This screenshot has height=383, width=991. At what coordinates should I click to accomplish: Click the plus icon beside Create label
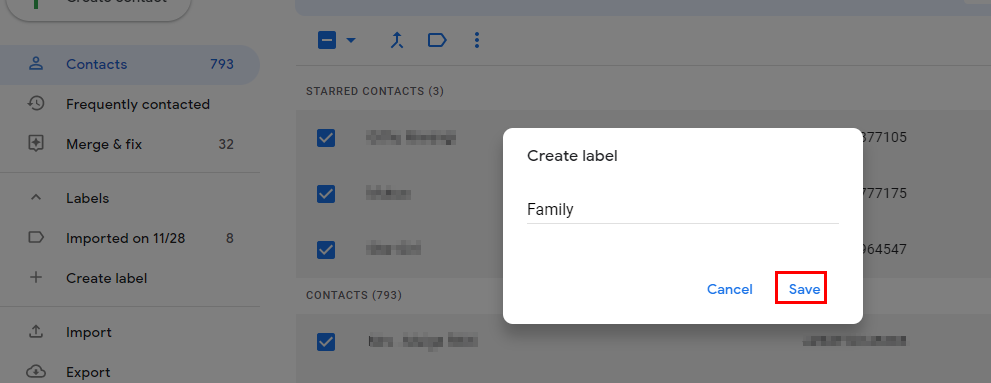click(36, 277)
